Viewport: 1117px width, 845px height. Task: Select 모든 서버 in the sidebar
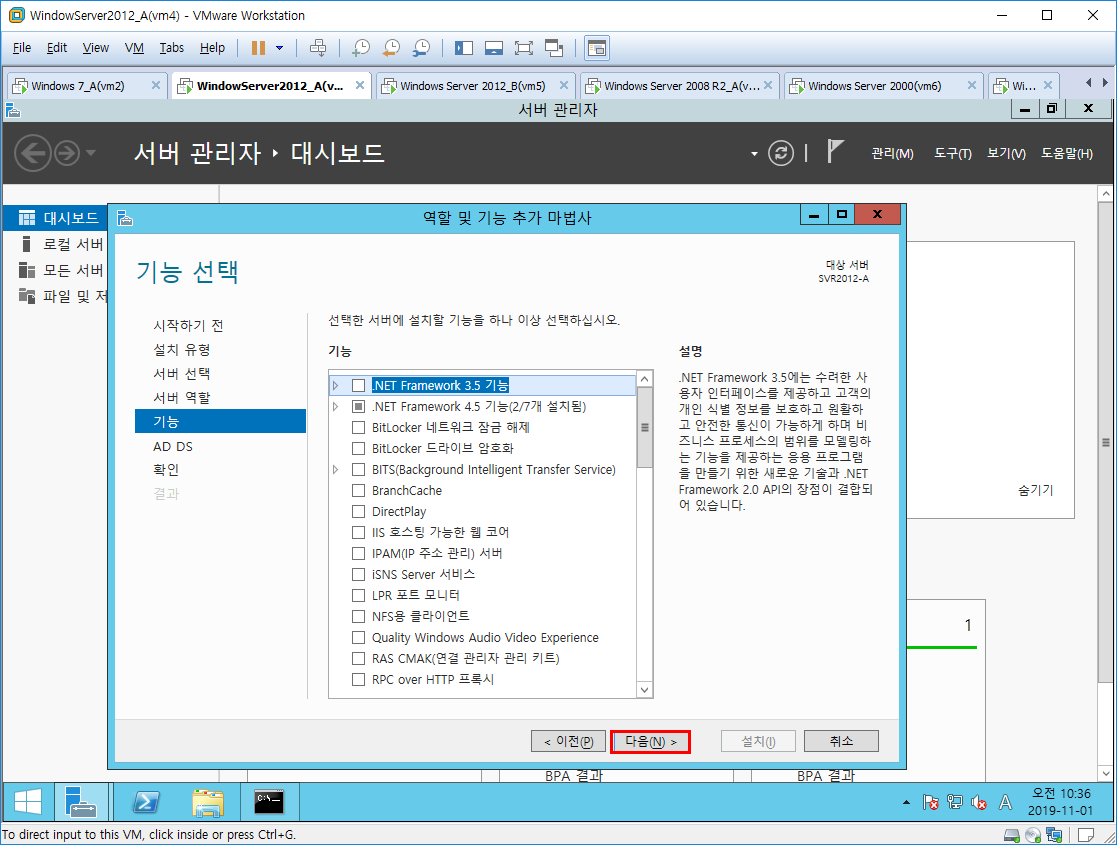[63, 270]
